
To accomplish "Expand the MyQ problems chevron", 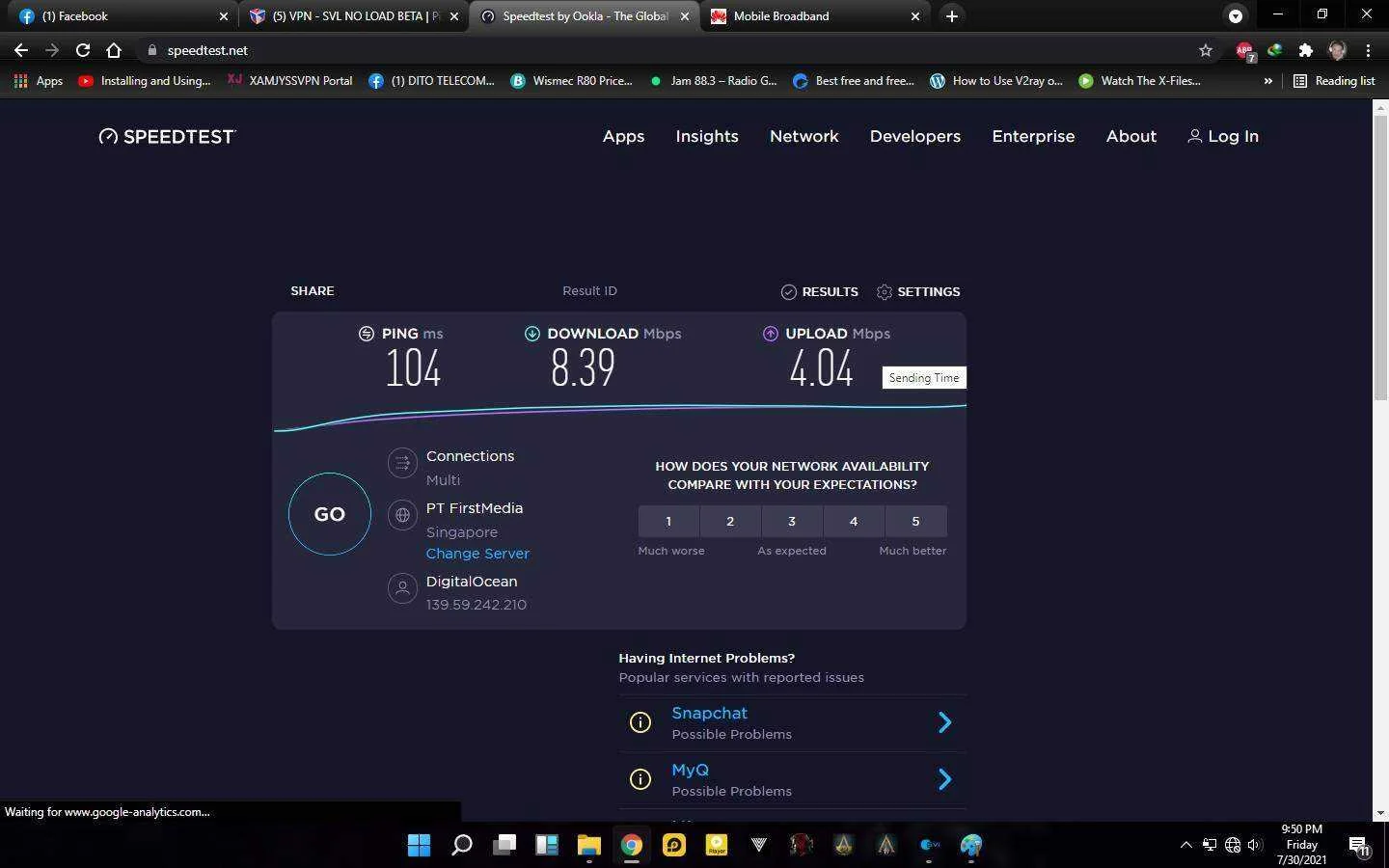I will click(x=945, y=779).
